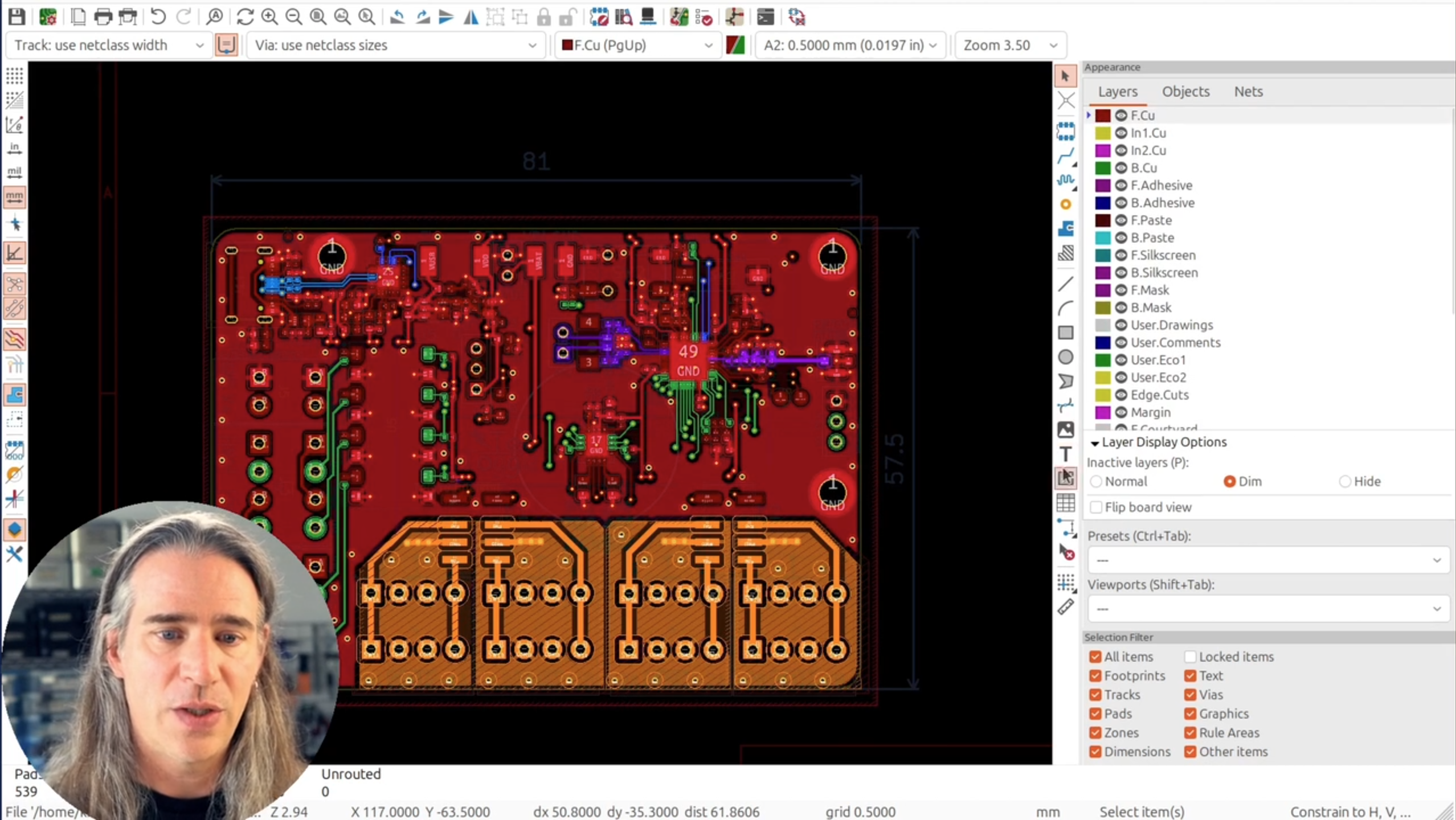1456x820 pixels.
Task: Switch units to millimeters icon
Action: (14, 197)
